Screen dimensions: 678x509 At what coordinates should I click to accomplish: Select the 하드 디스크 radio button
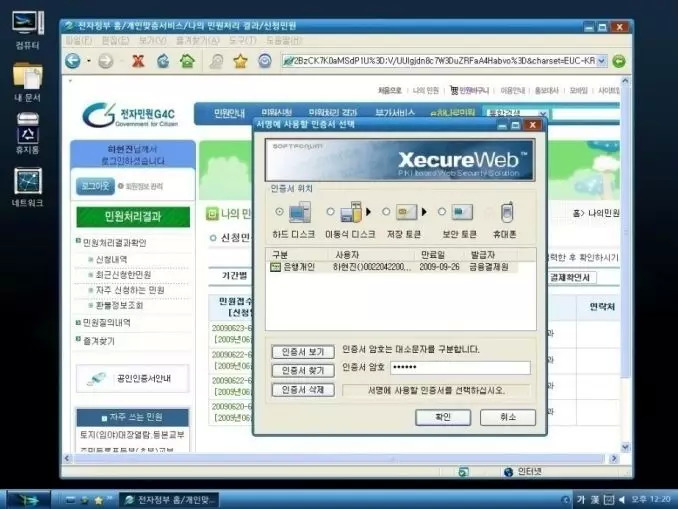point(279,211)
